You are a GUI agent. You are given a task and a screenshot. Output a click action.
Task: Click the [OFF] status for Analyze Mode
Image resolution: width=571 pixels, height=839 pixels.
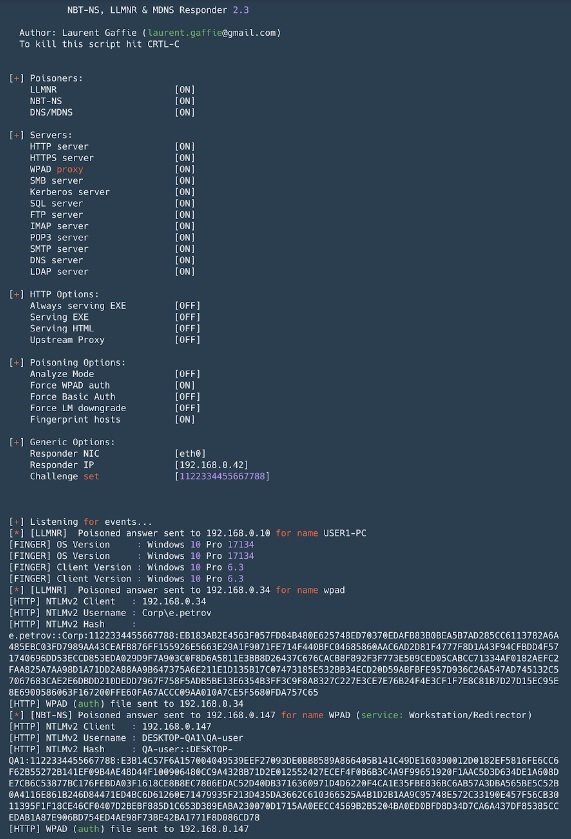coord(187,374)
